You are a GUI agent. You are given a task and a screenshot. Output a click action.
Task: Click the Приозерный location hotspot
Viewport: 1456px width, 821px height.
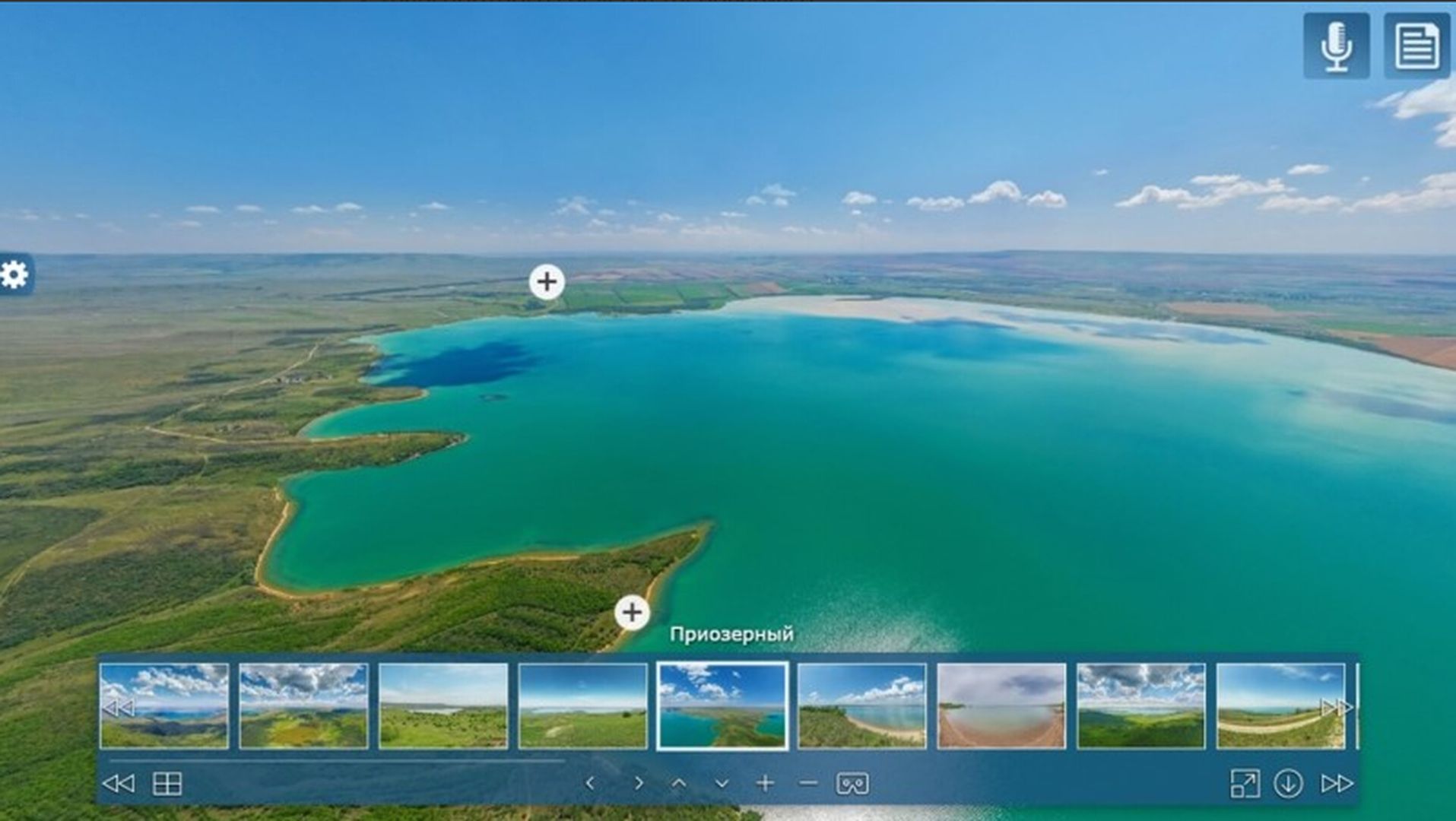click(x=632, y=613)
